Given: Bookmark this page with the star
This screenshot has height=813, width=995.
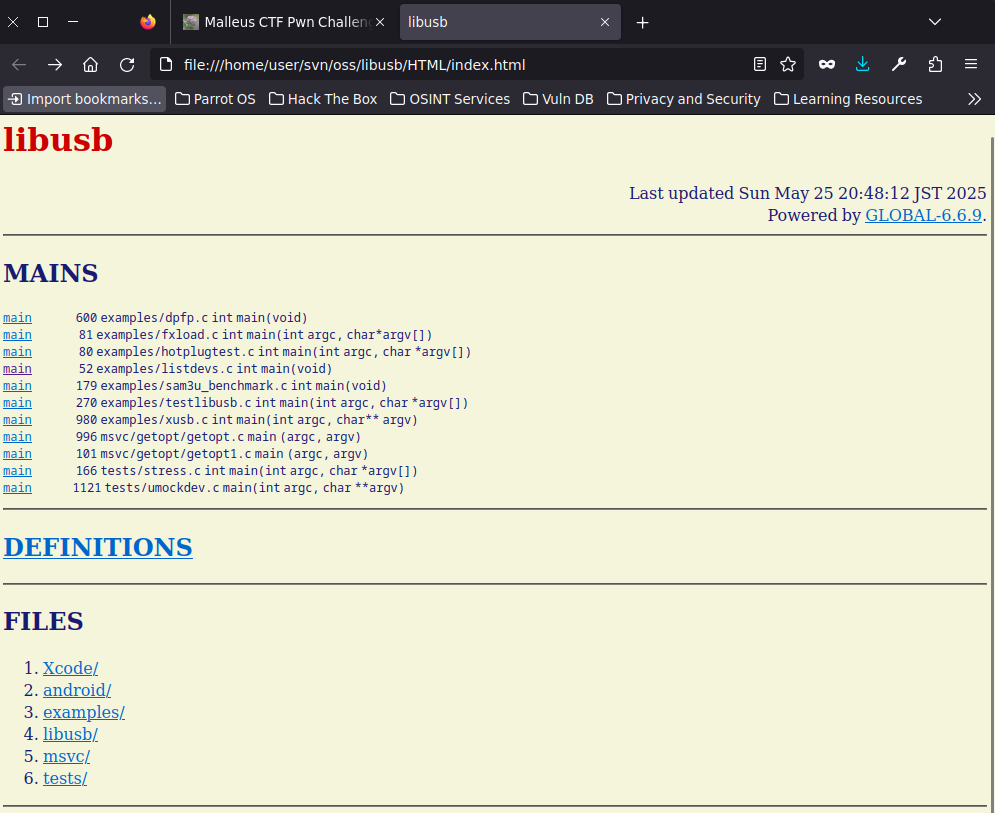Looking at the screenshot, I should click(788, 63).
